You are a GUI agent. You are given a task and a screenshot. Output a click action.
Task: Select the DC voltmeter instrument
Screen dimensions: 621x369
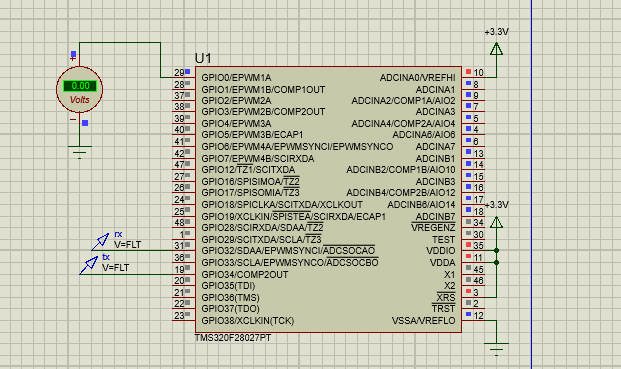[80, 89]
